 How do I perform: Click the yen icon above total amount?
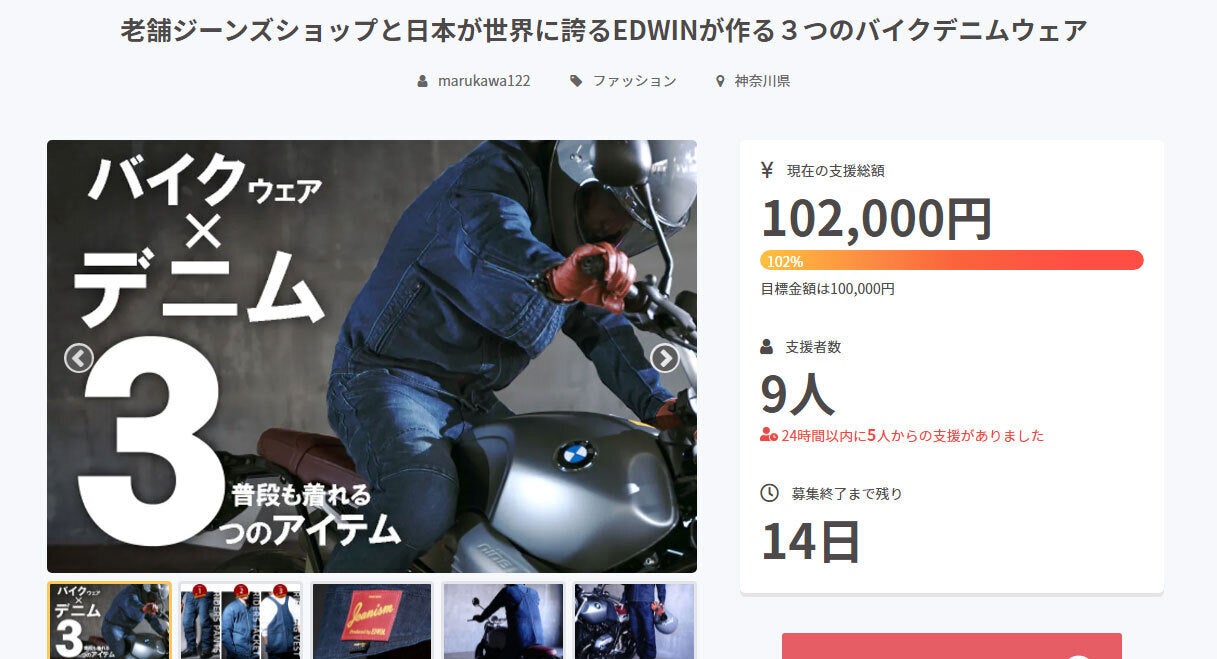point(767,170)
